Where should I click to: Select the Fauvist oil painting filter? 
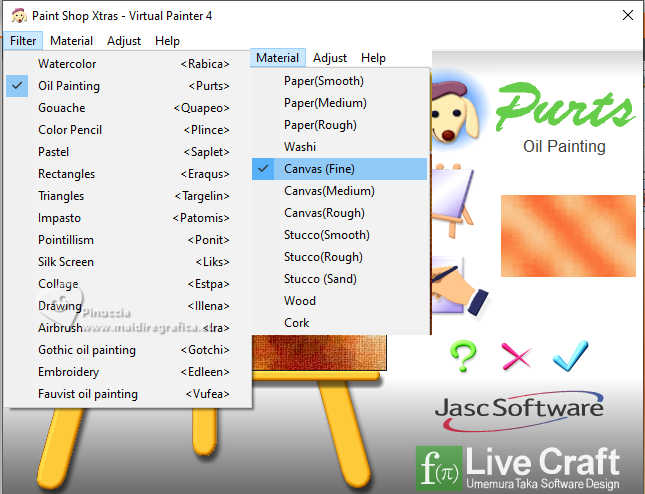coord(128,394)
